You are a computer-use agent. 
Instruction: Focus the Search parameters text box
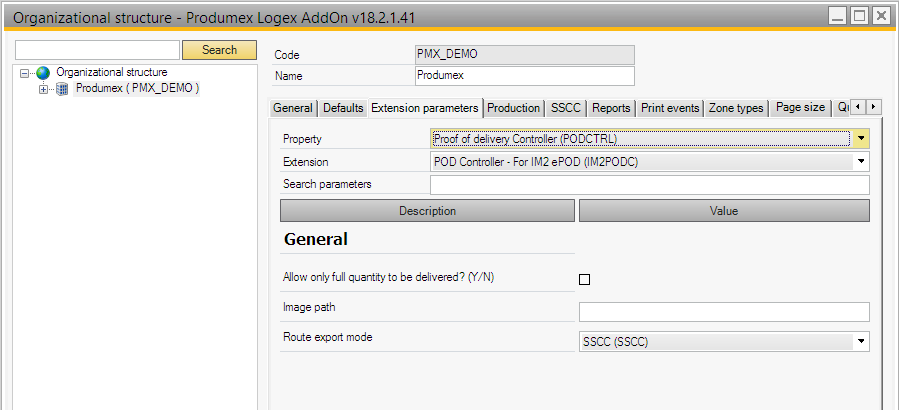pos(649,184)
